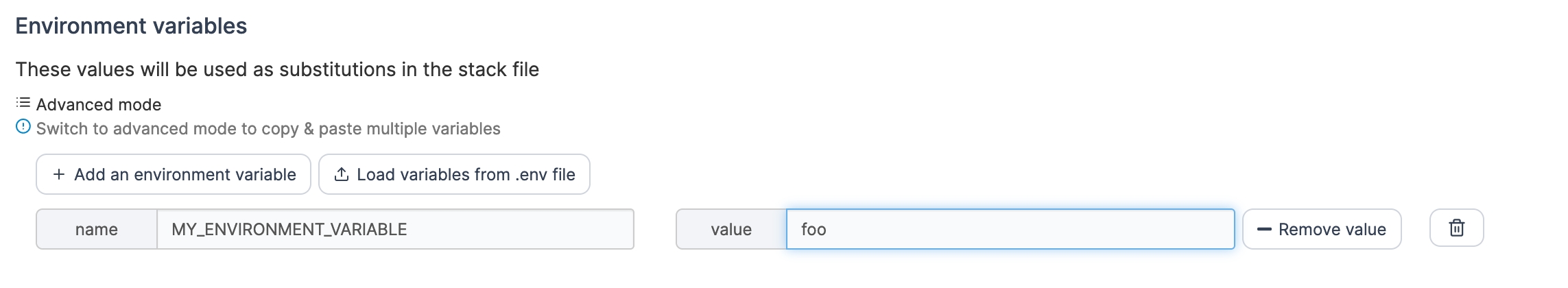Image resolution: width=1568 pixels, height=288 pixels.
Task: Click the name label addon
Action: coord(97,230)
